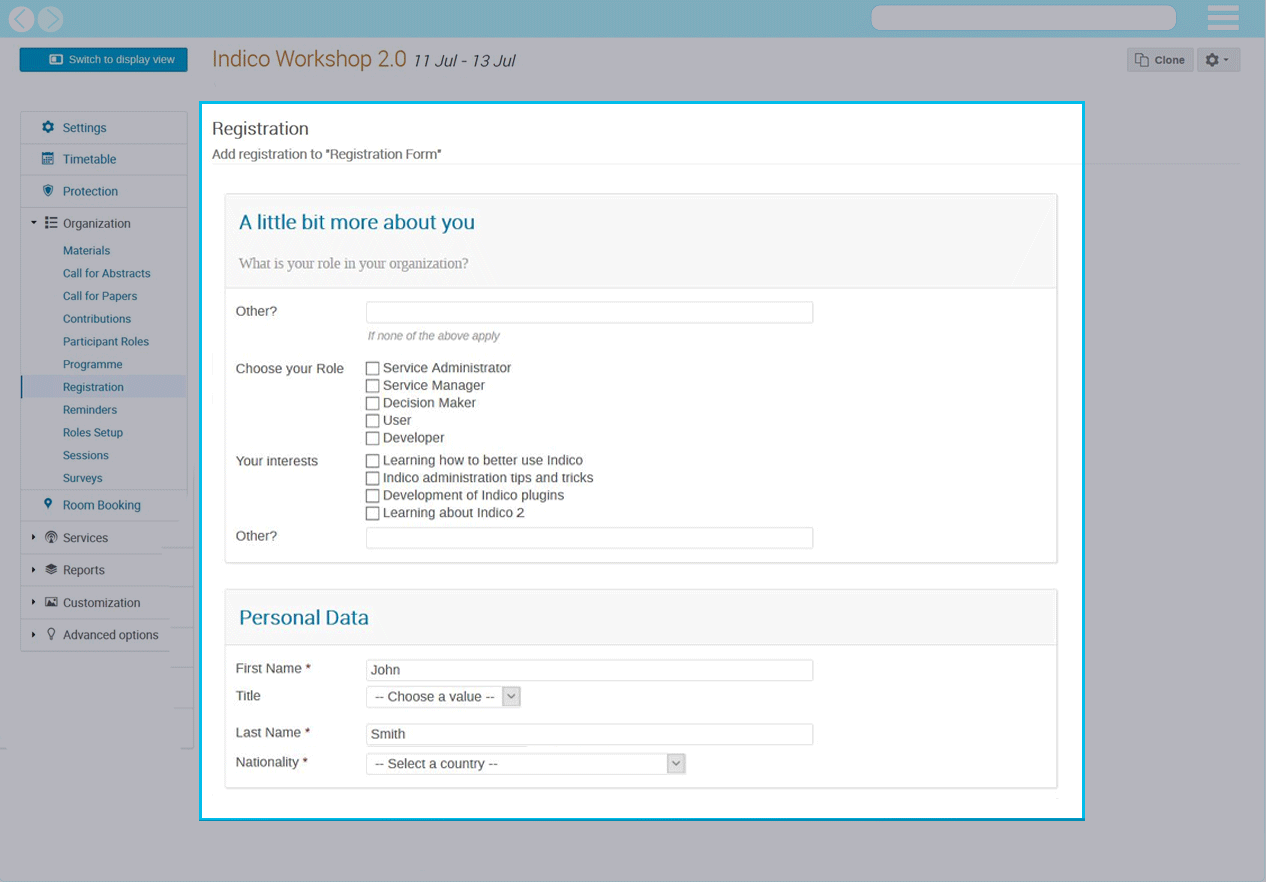The image size is (1266, 882).
Task: Open the Nationality country dropdown
Action: (525, 764)
